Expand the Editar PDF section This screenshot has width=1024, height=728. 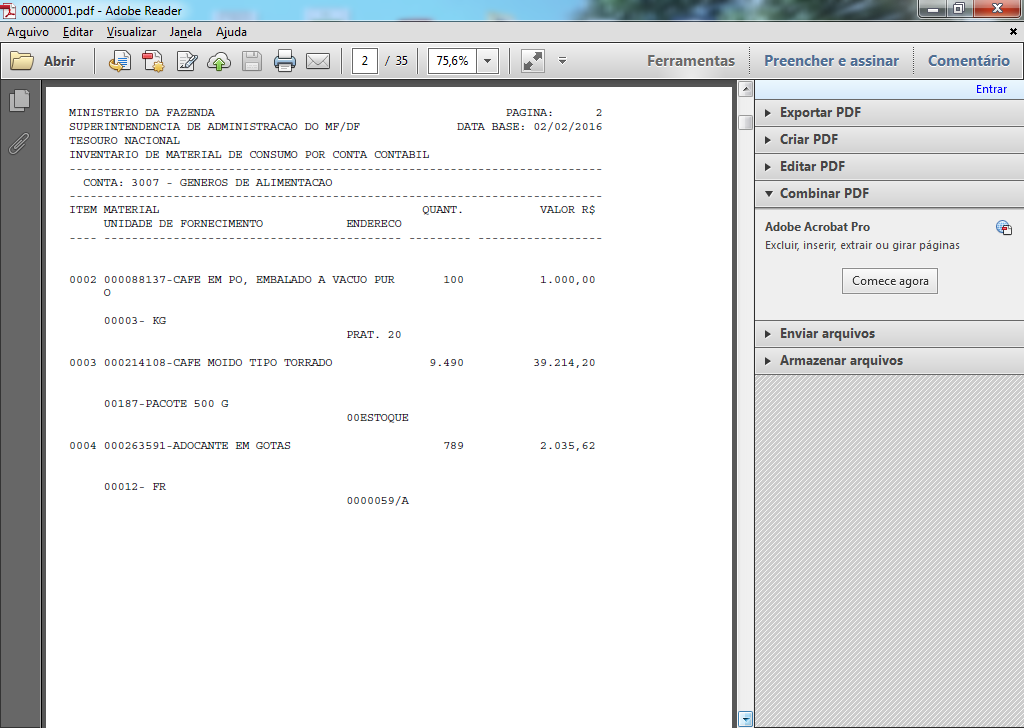889,166
